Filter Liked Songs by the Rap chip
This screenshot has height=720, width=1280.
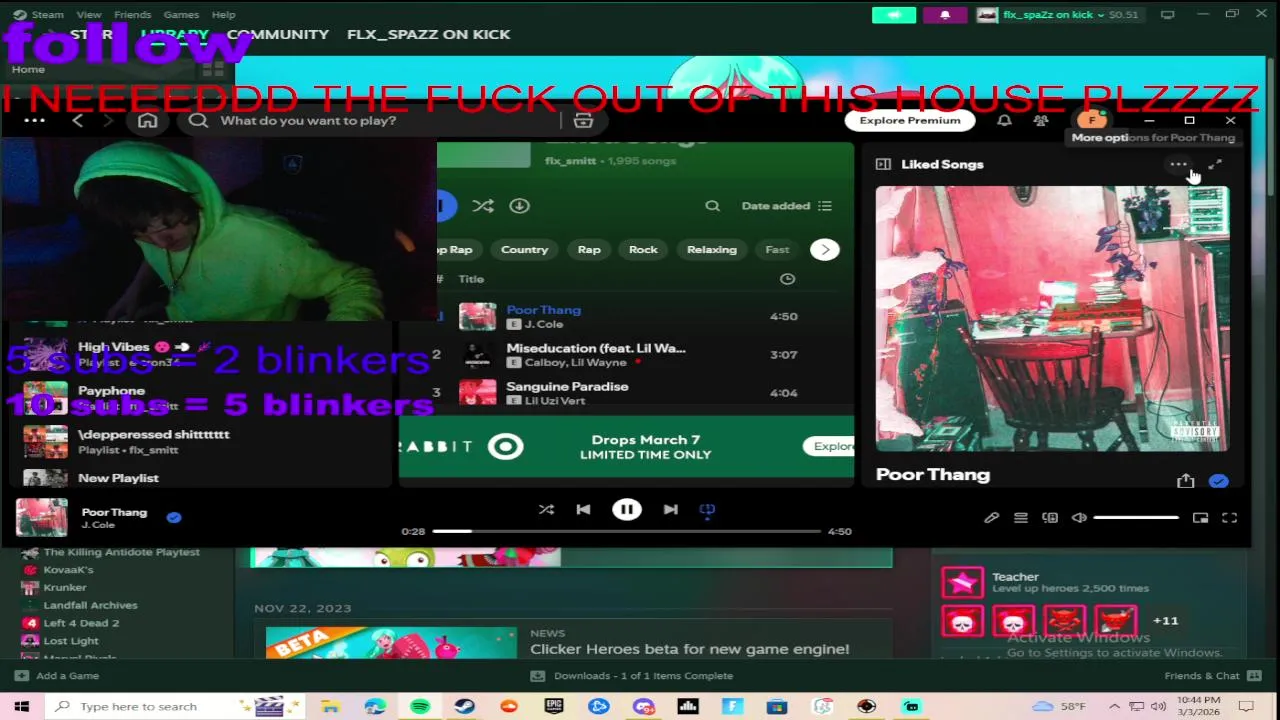(589, 250)
